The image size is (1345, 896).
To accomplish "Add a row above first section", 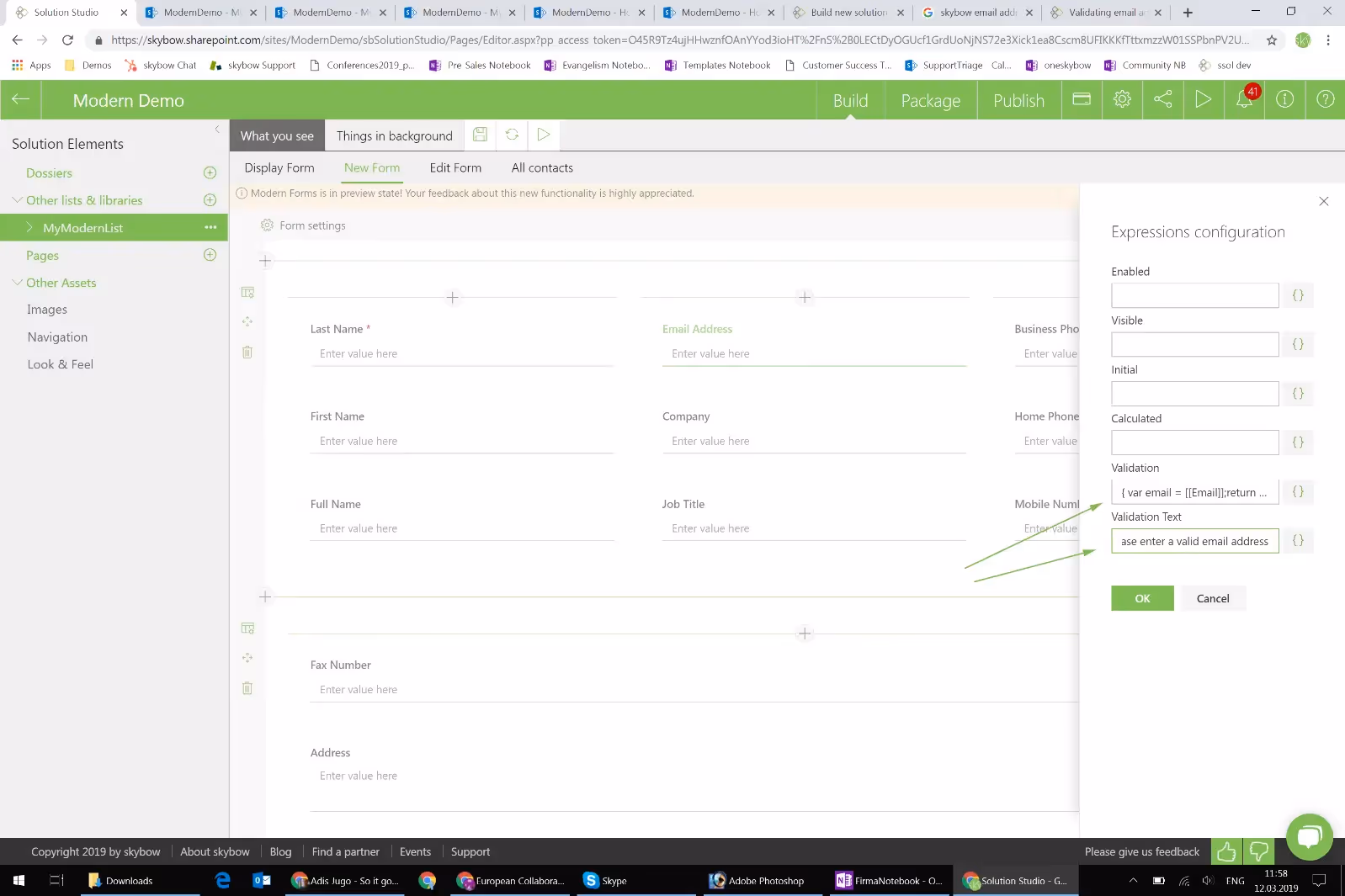I will click(265, 261).
